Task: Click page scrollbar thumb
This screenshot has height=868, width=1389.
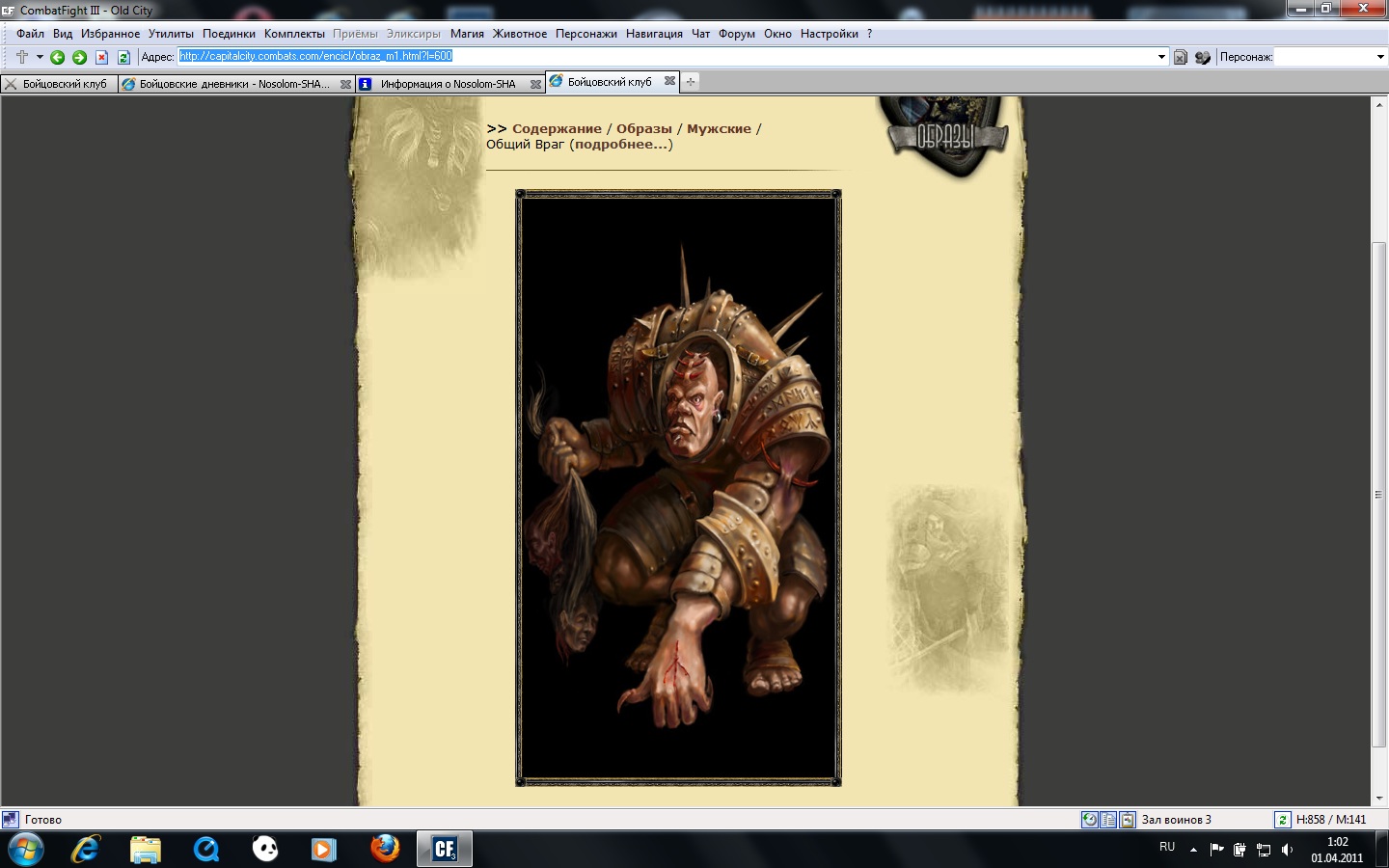Action: [1378, 494]
